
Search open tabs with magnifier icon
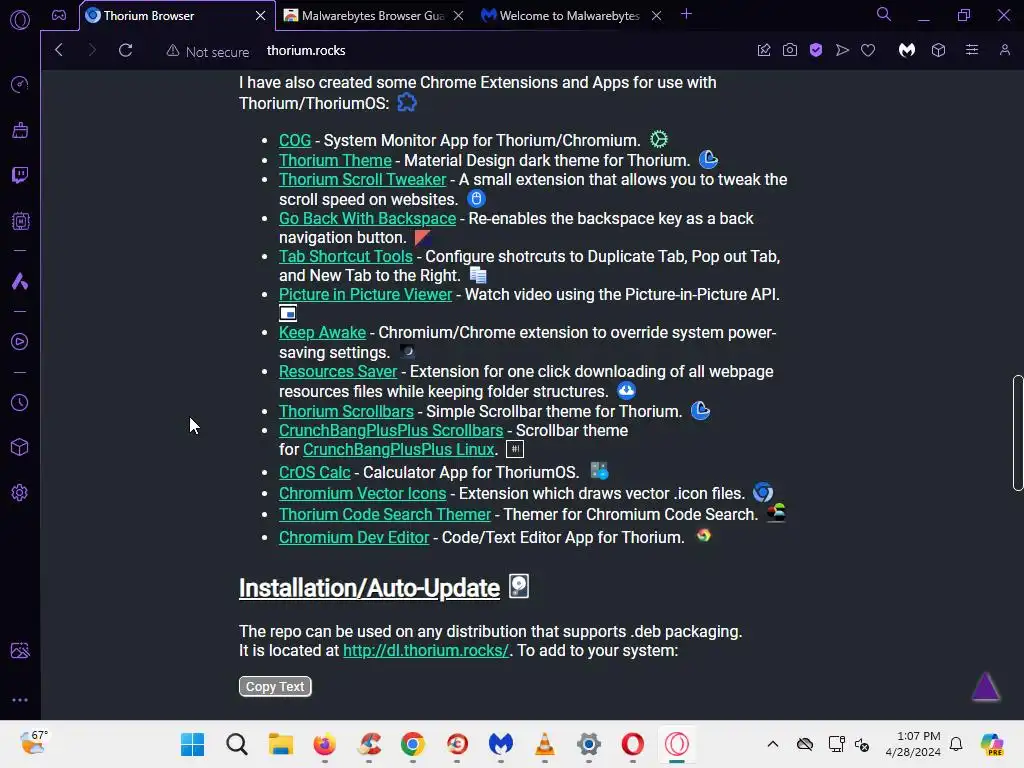pyautogui.click(x=884, y=14)
